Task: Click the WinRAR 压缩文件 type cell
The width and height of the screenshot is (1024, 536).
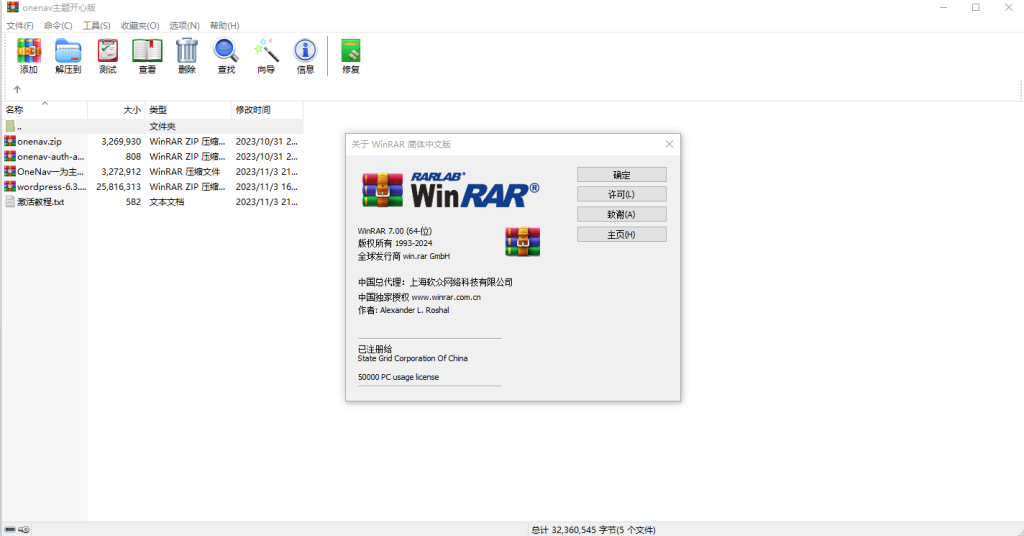Action: coord(185,172)
